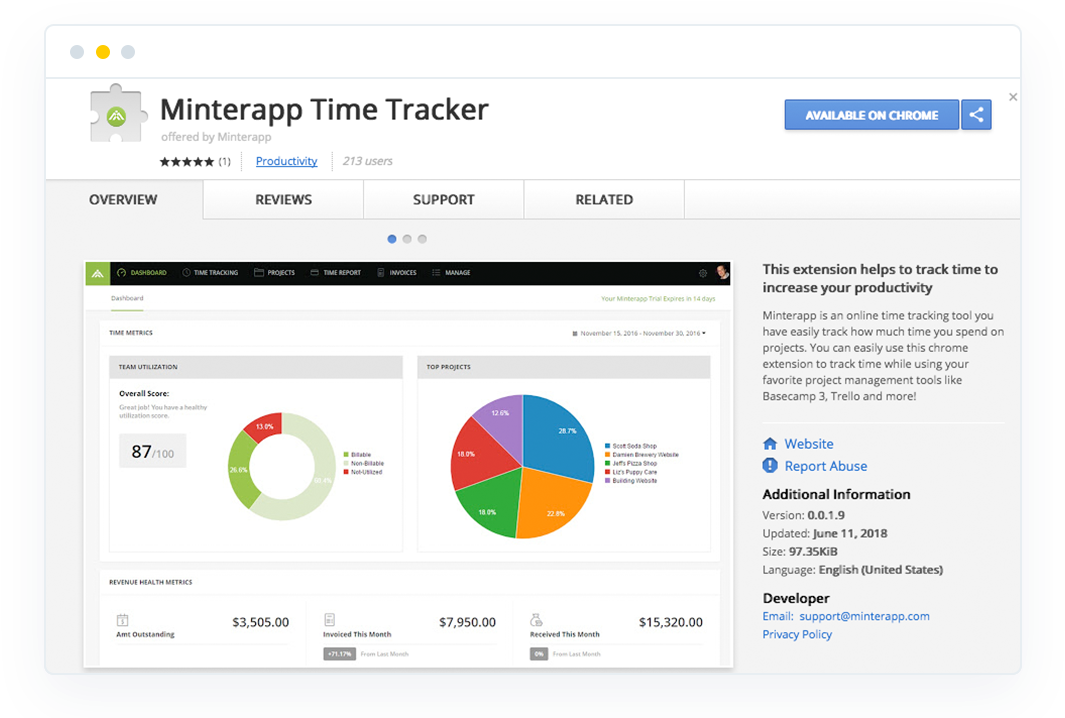Click the Top Projects panel header

564,367
